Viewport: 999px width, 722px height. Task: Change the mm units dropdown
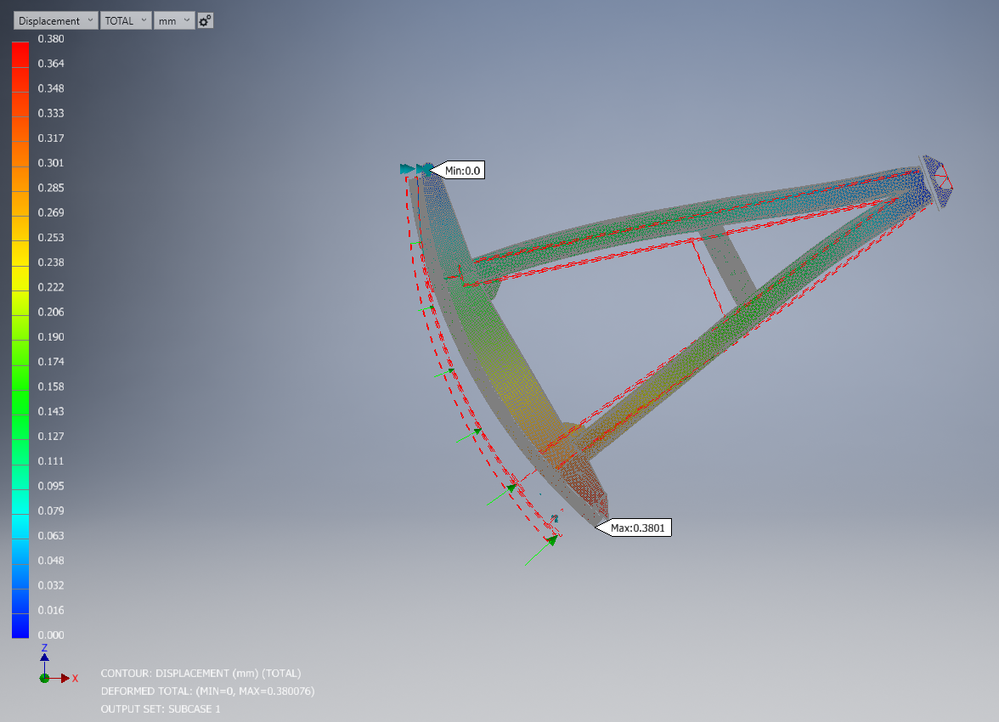pos(174,21)
